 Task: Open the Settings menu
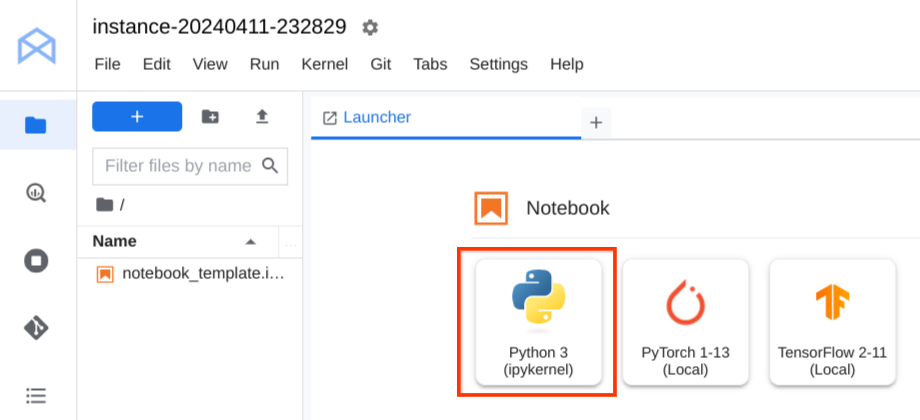click(x=498, y=64)
